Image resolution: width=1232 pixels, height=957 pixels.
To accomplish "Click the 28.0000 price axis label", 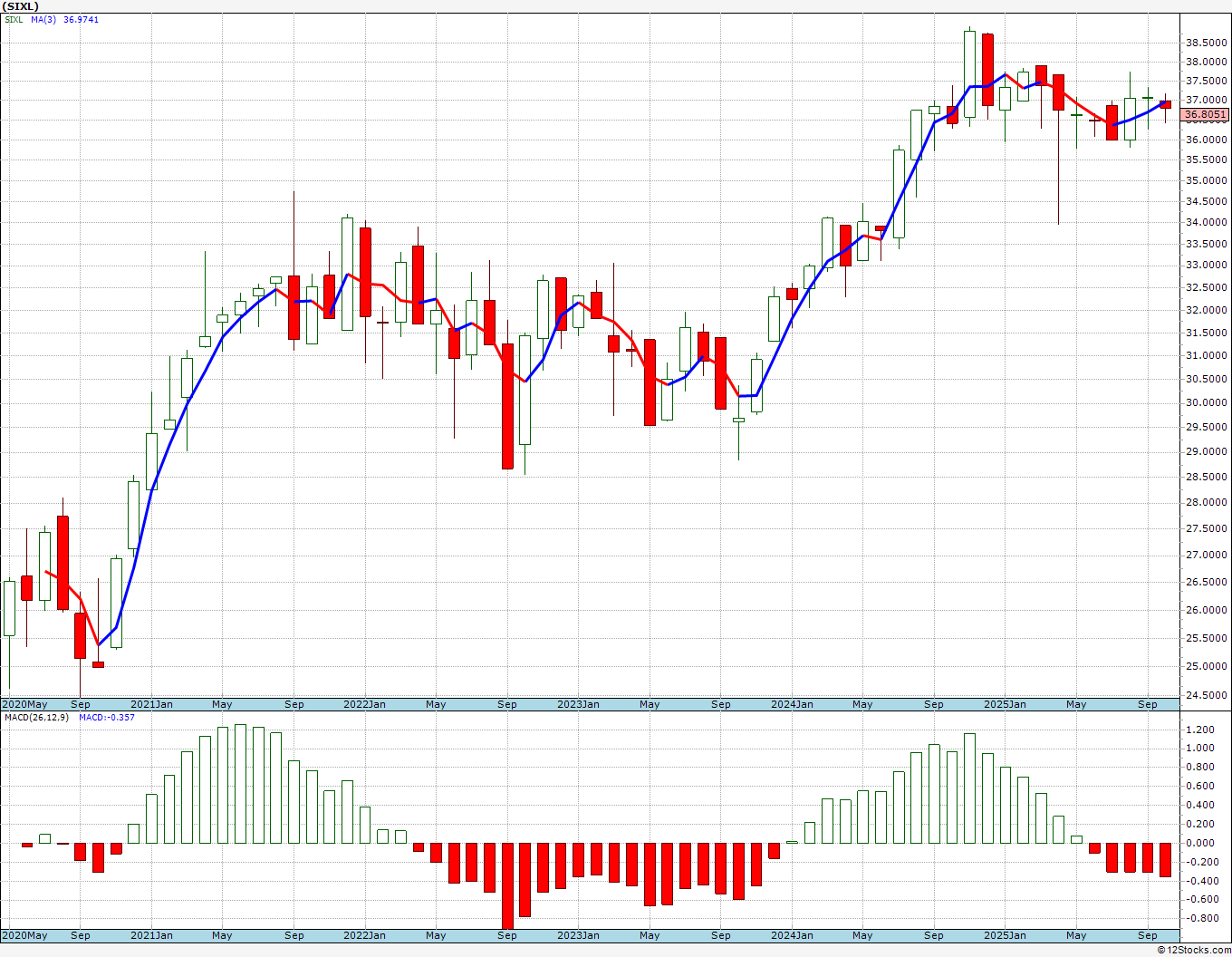I will 1206,502.
